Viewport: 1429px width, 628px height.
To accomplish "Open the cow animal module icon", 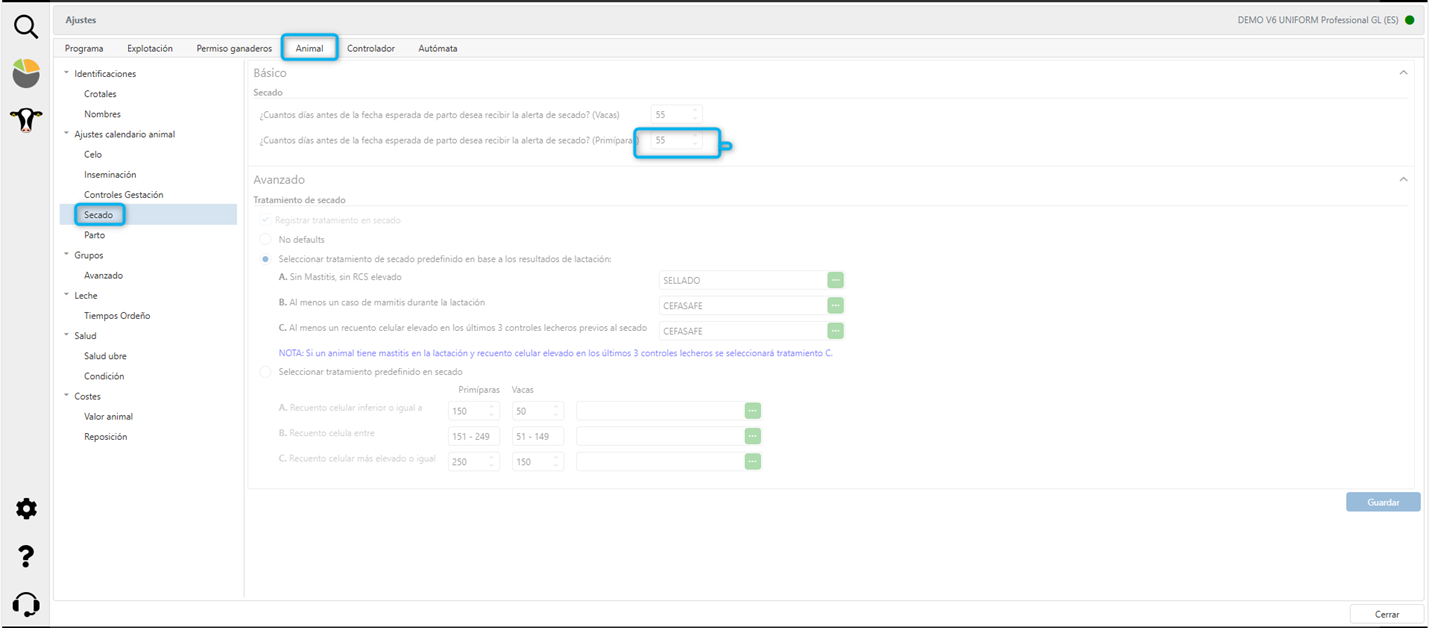I will [x=26, y=121].
